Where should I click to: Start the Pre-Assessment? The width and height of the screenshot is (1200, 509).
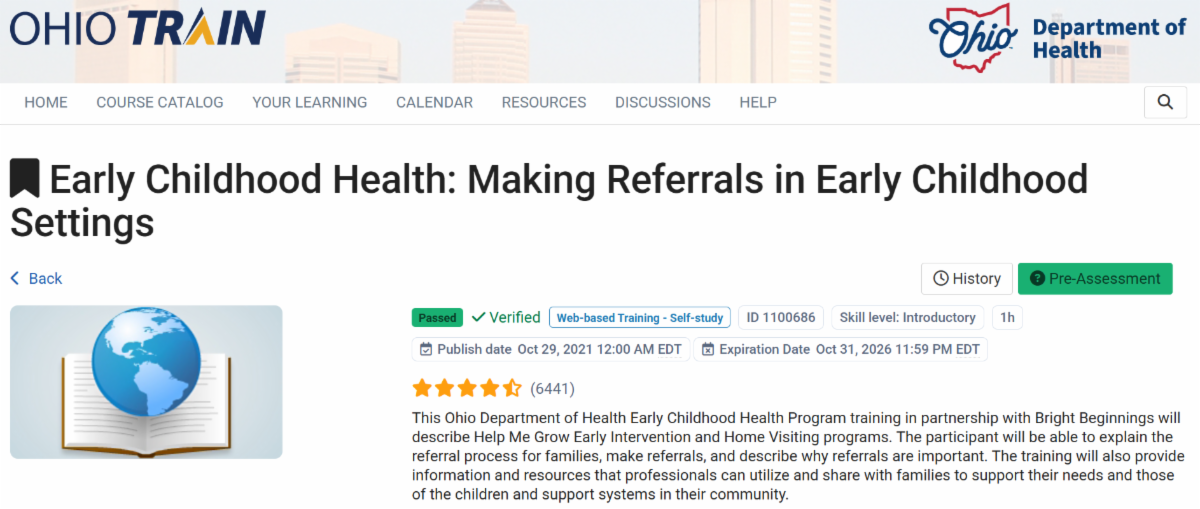(x=1095, y=279)
